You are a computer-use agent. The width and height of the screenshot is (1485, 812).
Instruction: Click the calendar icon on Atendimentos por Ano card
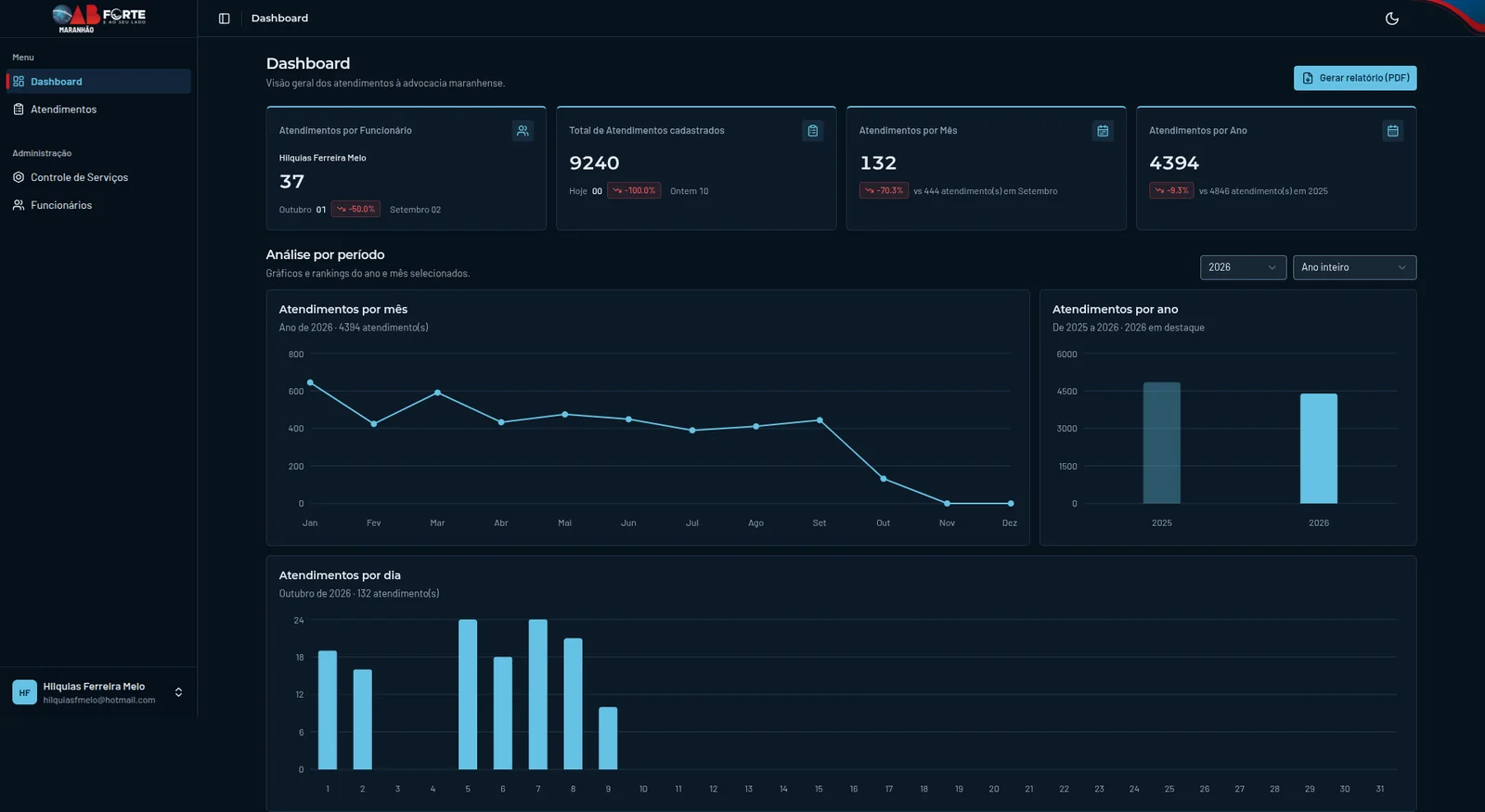(1392, 131)
